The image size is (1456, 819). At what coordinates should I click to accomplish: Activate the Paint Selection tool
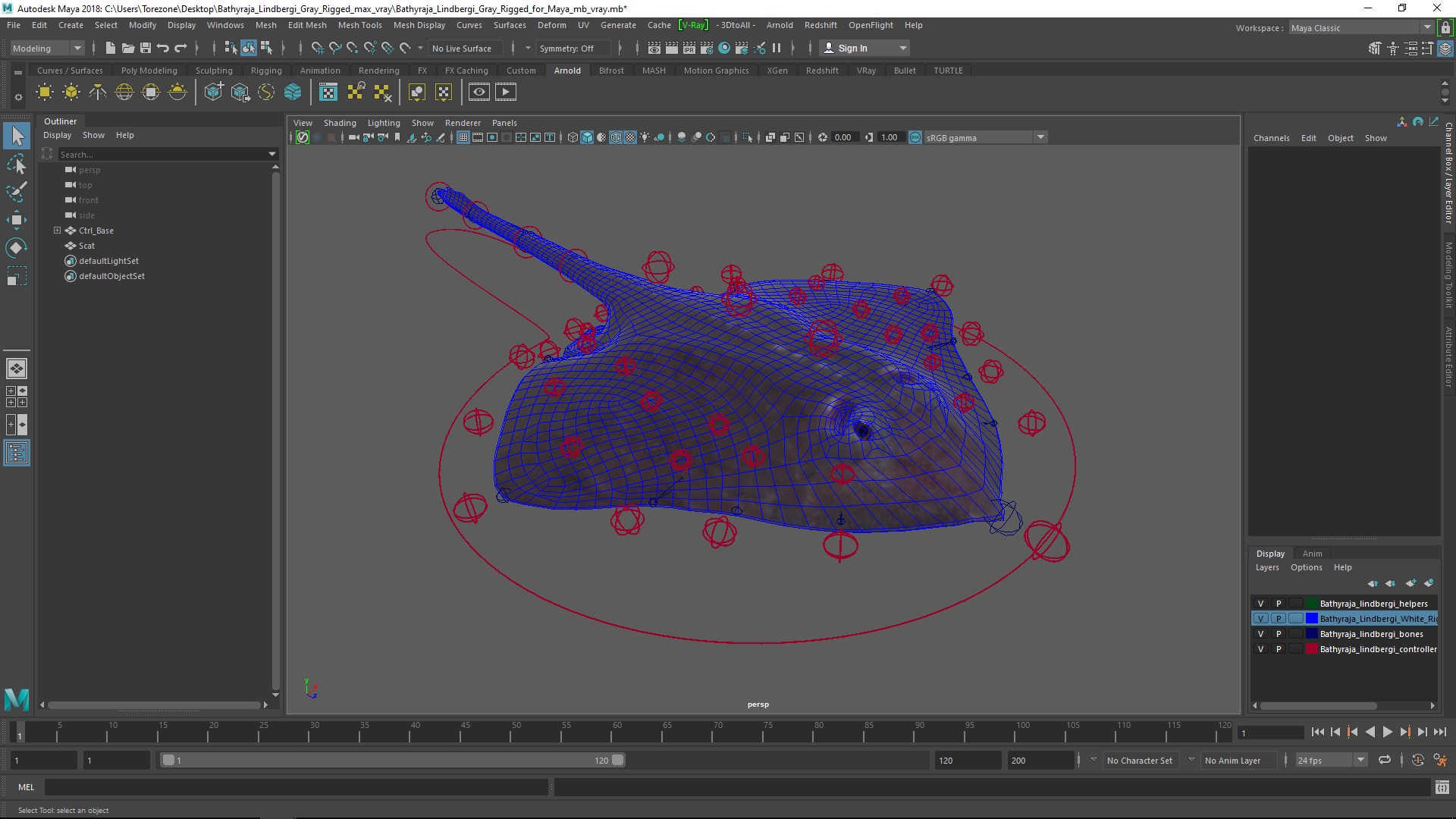pyautogui.click(x=17, y=192)
